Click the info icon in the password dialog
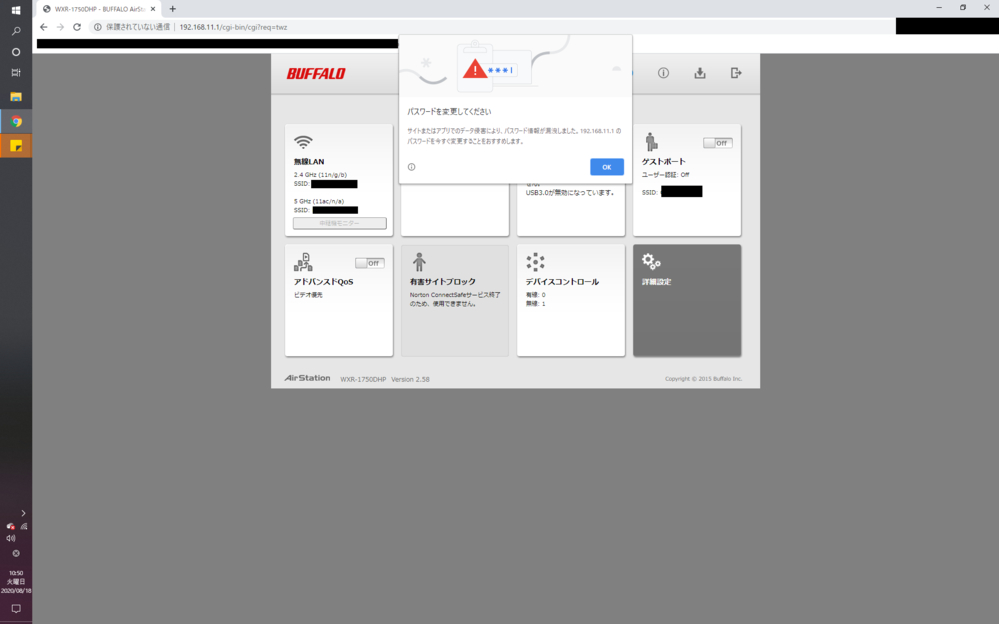The image size is (999, 624). pyautogui.click(x=412, y=167)
